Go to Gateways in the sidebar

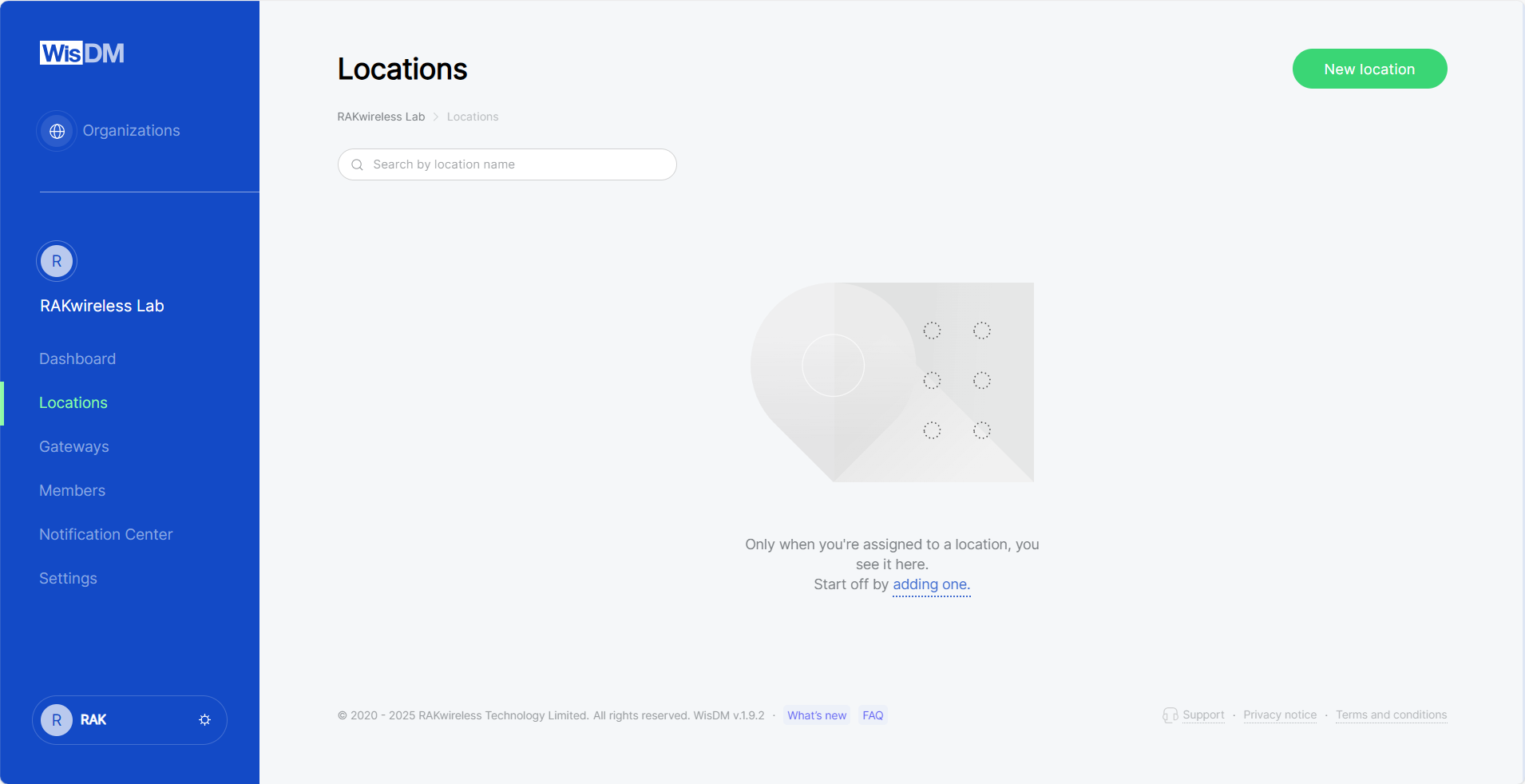(x=74, y=447)
